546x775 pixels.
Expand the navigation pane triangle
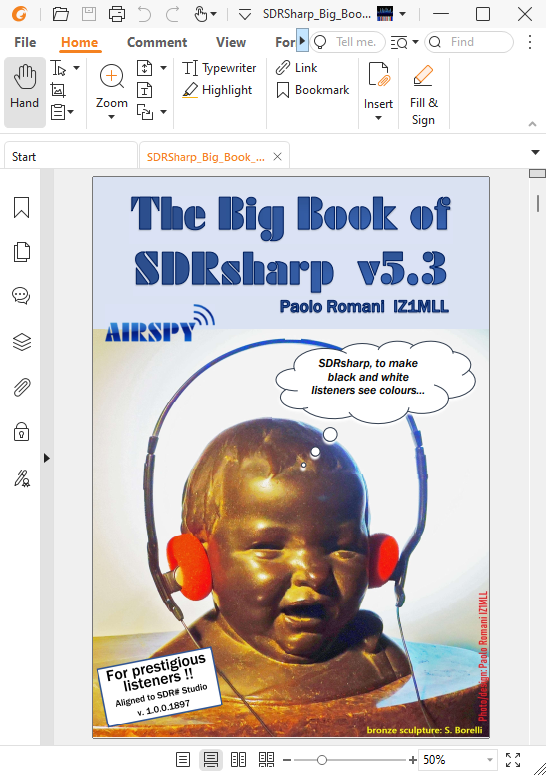tap(46, 458)
